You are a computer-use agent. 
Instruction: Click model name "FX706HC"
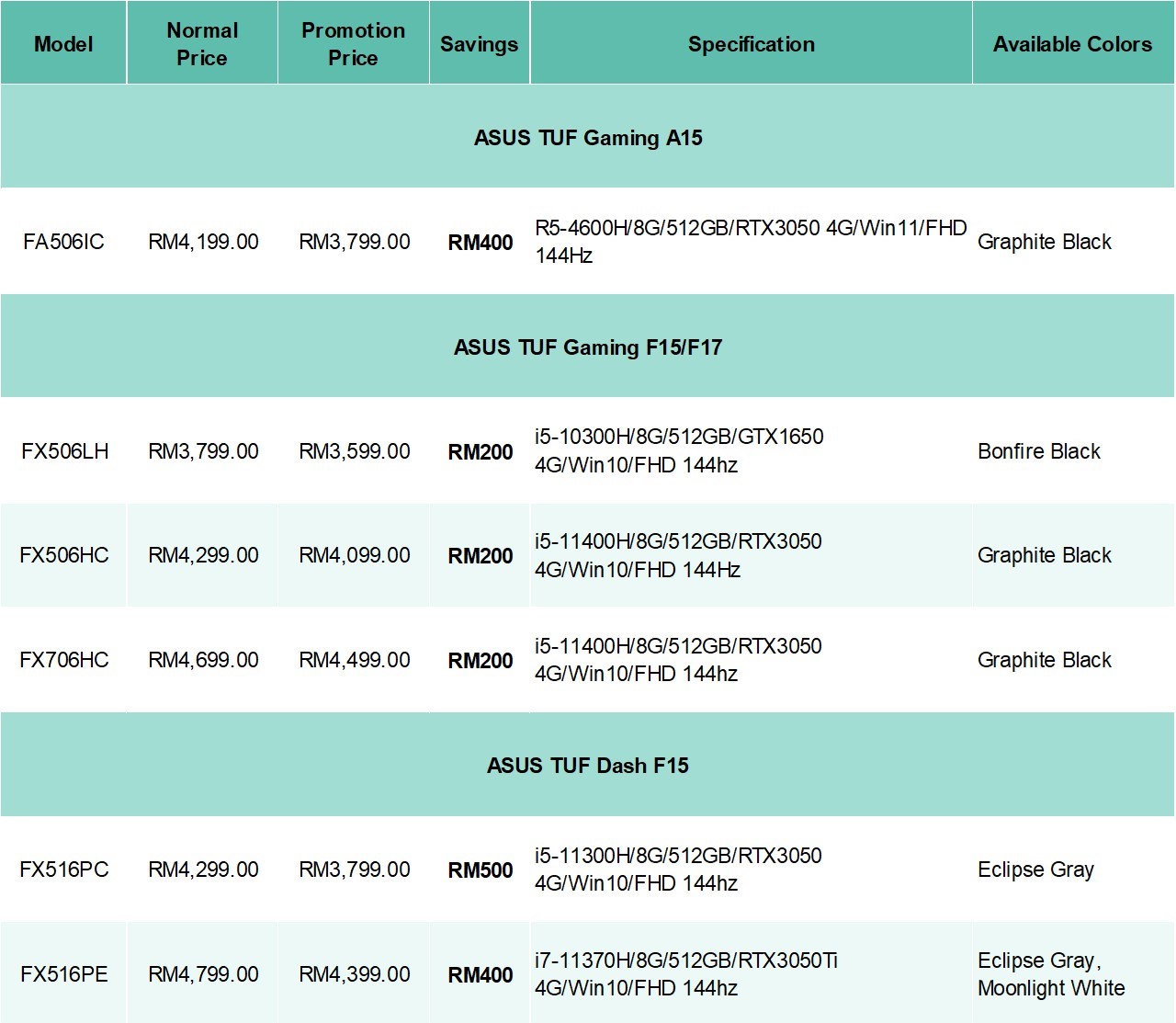pos(64,660)
